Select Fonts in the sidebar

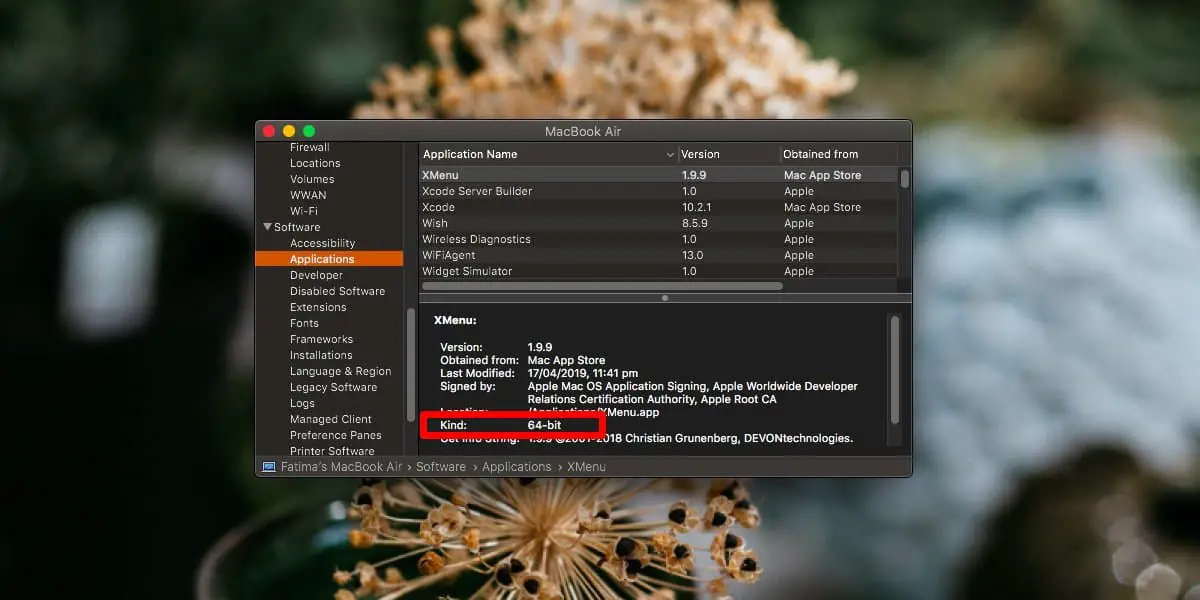[304, 323]
